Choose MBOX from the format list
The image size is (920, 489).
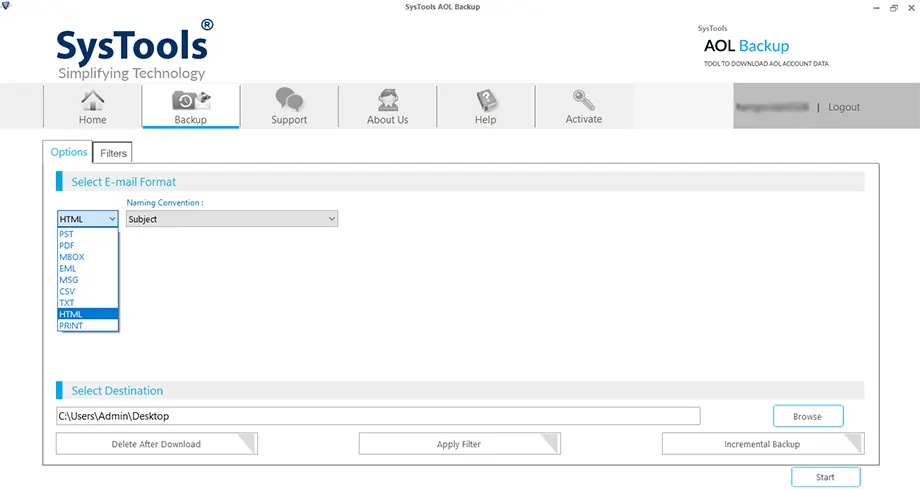88,257
